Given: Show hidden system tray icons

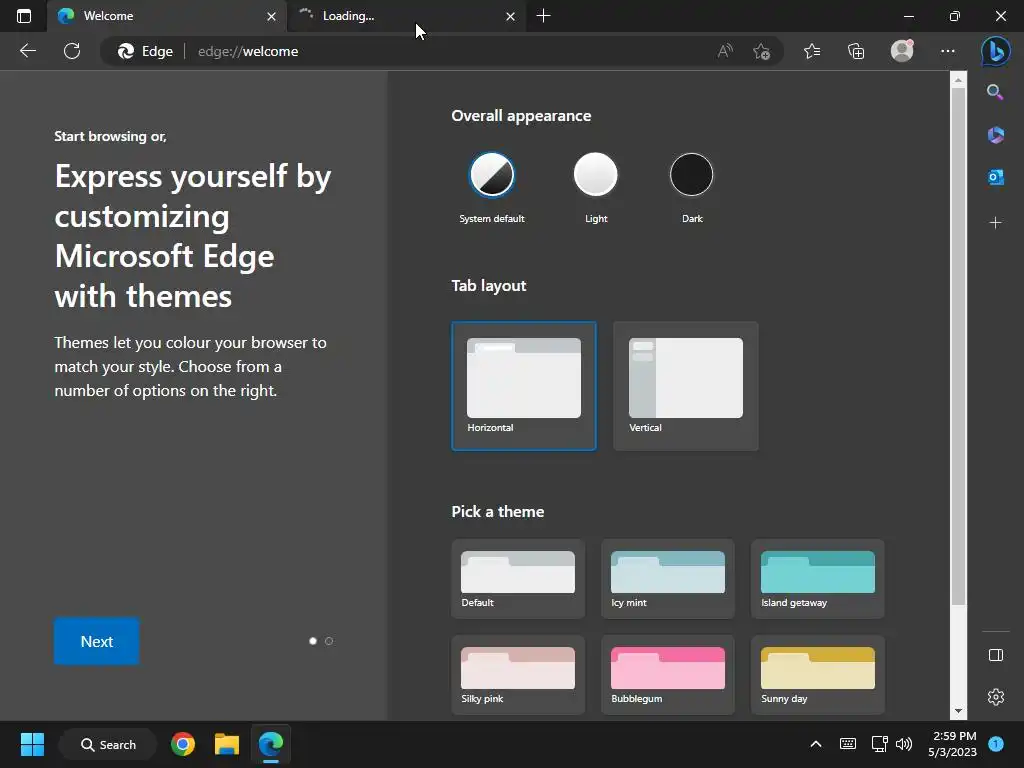Looking at the screenshot, I should pyautogui.click(x=816, y=744).
